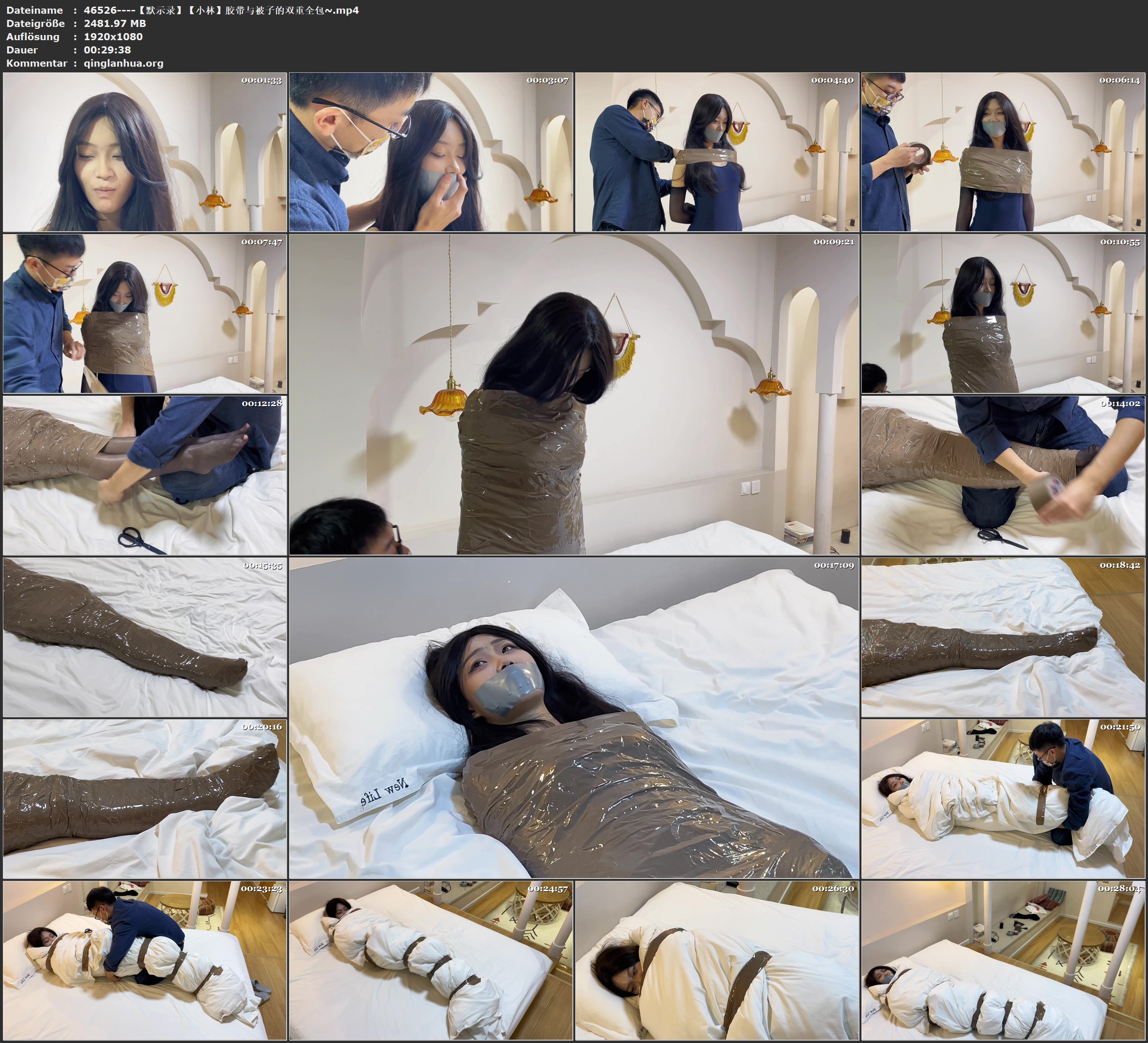
Task: Open the frame at 00:20:16
Action: tap(145, 799)
